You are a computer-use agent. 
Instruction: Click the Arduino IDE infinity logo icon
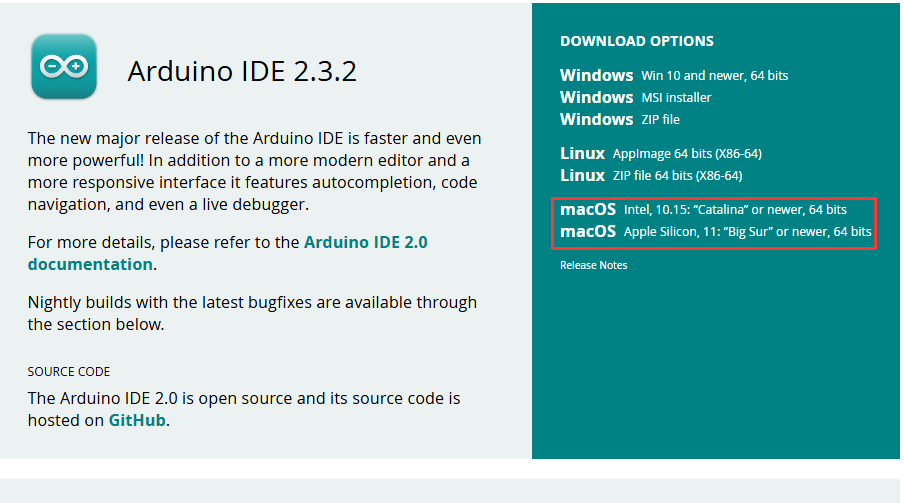[64, 66]
